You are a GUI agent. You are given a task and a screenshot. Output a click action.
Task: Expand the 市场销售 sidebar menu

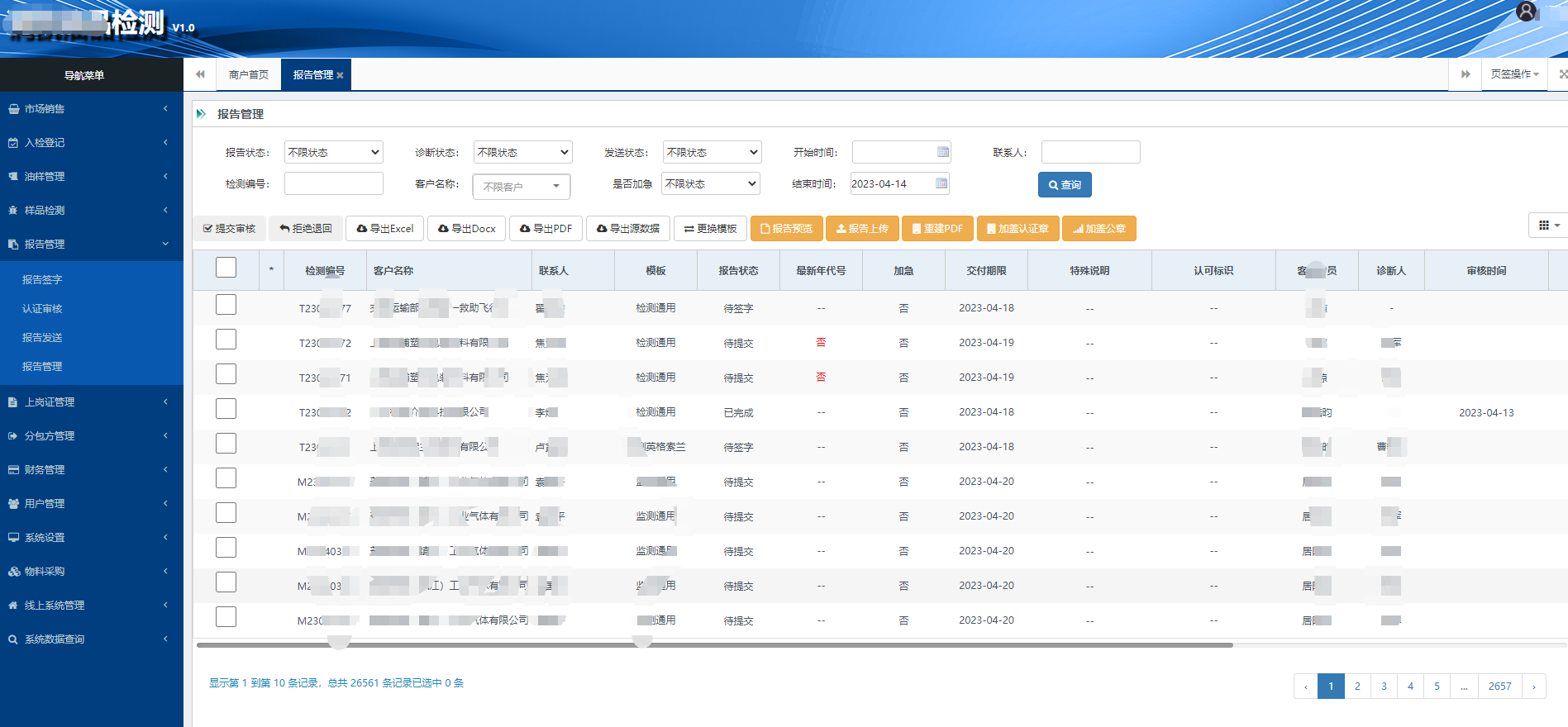pyautogui.click(x=91, y=109)
